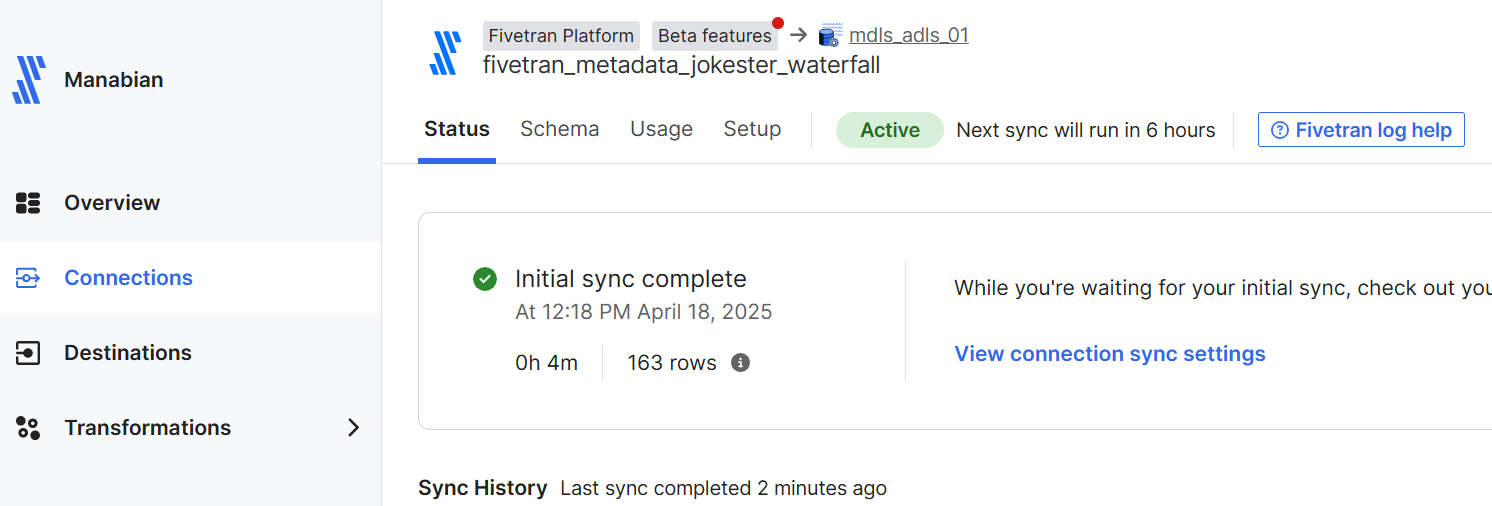
Task: Follow the mdls_adls_01 destination link
Action: coord(908,36)
